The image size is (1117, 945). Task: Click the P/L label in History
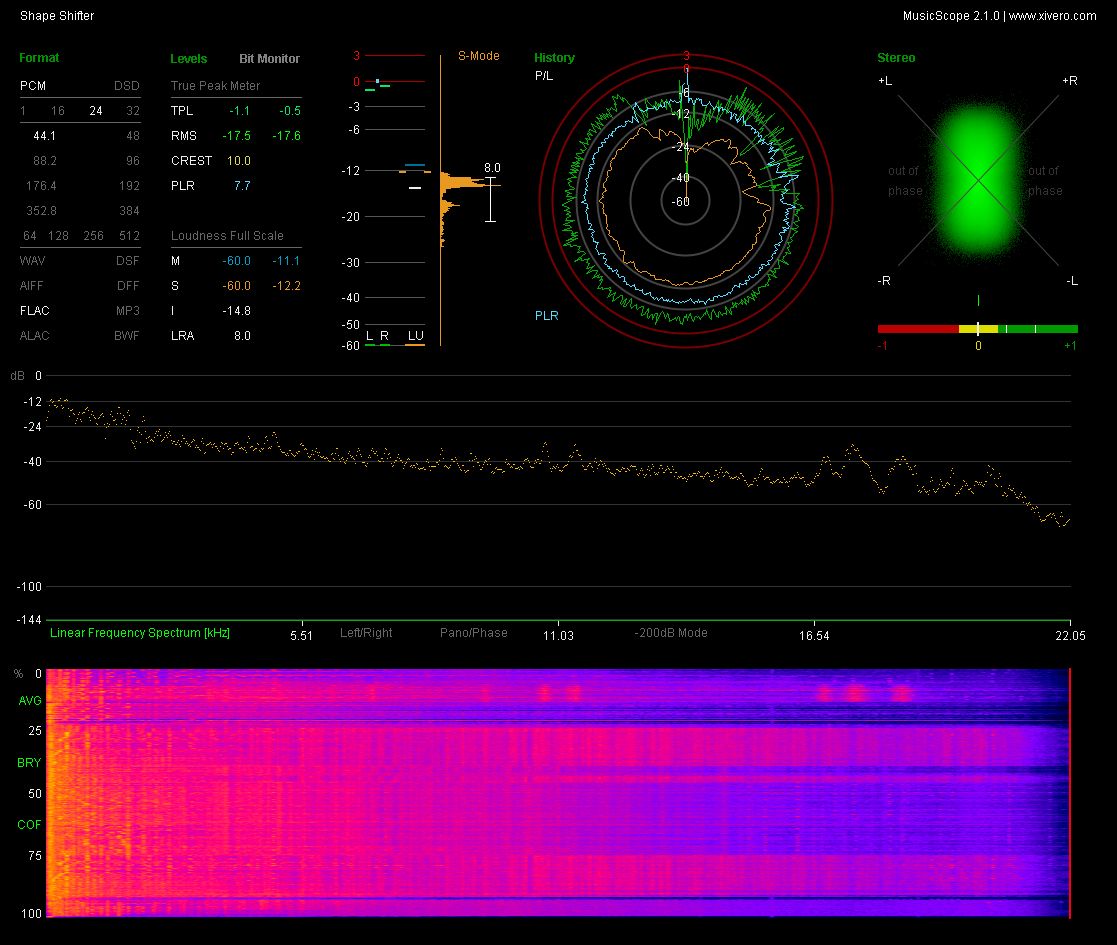point(543,75)
